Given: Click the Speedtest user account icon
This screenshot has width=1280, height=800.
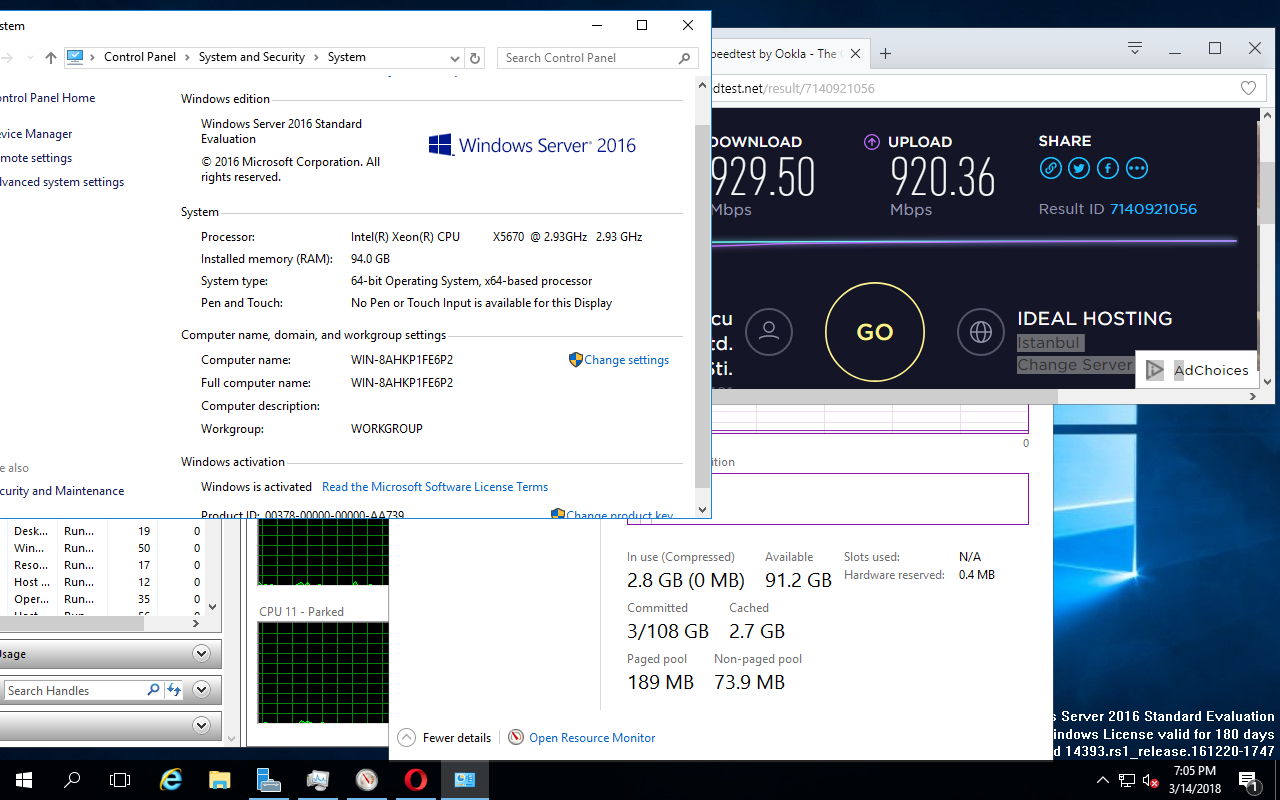Looking at the screenshot, I should [769, 331].
